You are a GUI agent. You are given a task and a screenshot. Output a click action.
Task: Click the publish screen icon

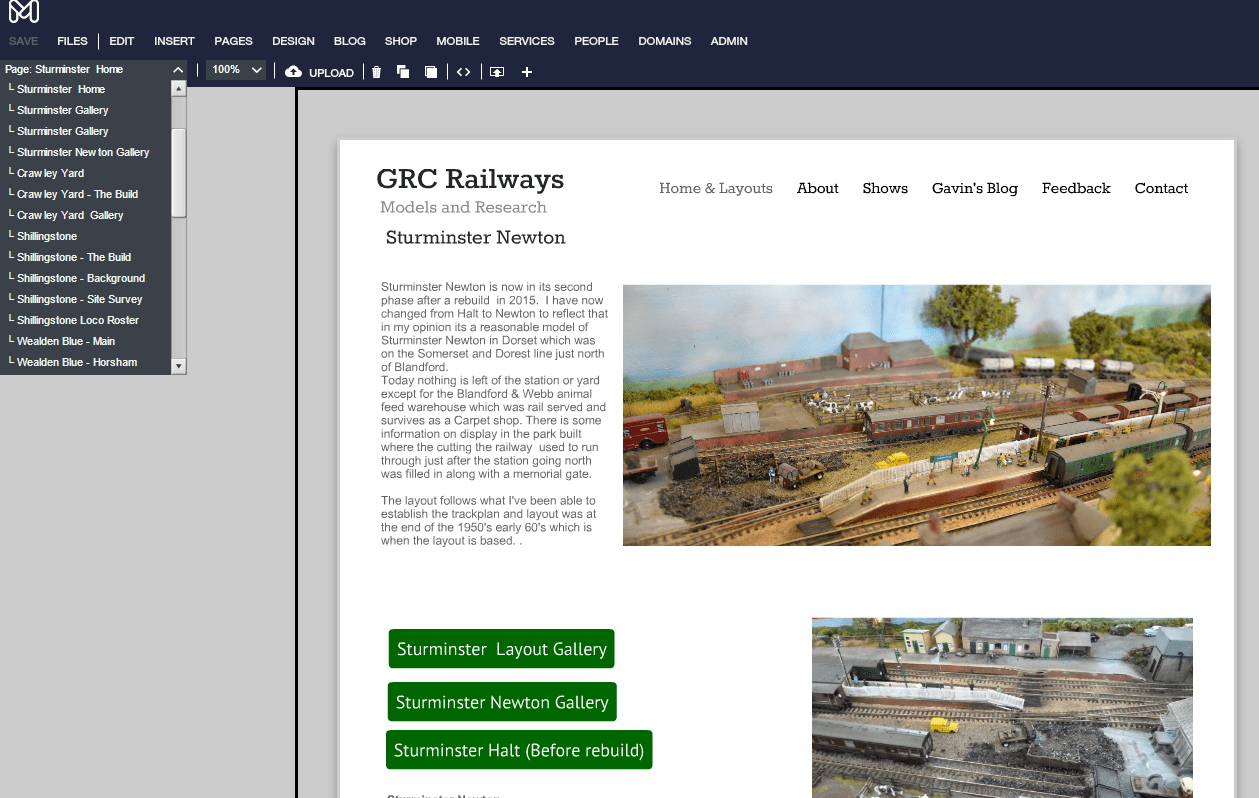click(x=497, y=72)
